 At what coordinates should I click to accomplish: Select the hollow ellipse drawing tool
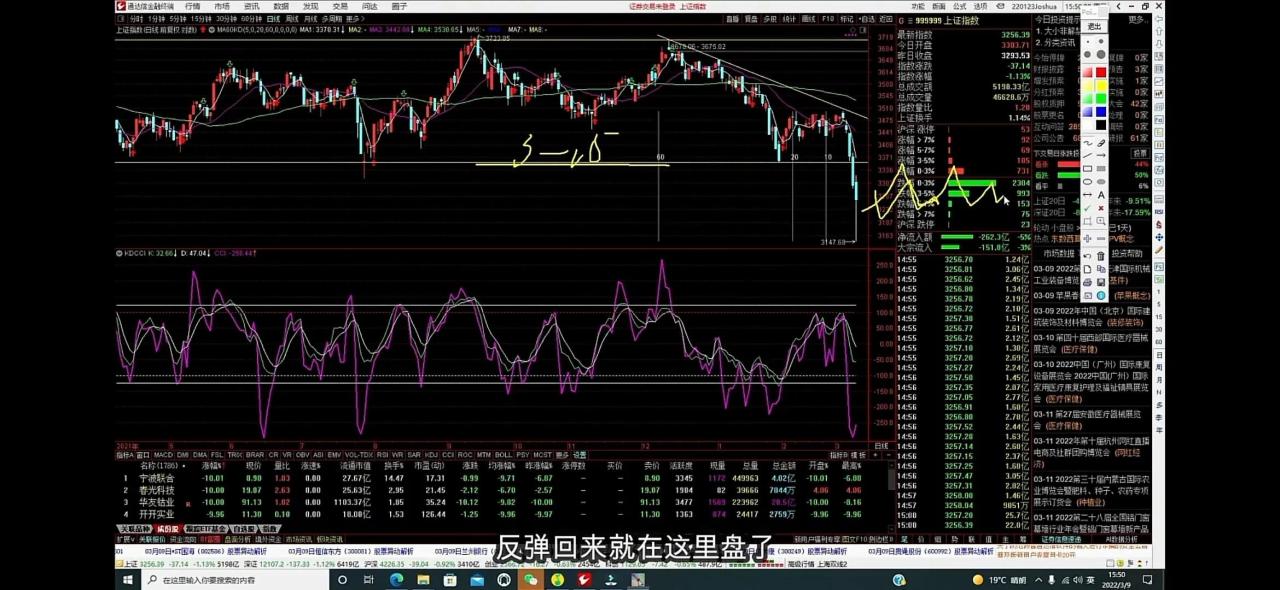click(1088, 181)
